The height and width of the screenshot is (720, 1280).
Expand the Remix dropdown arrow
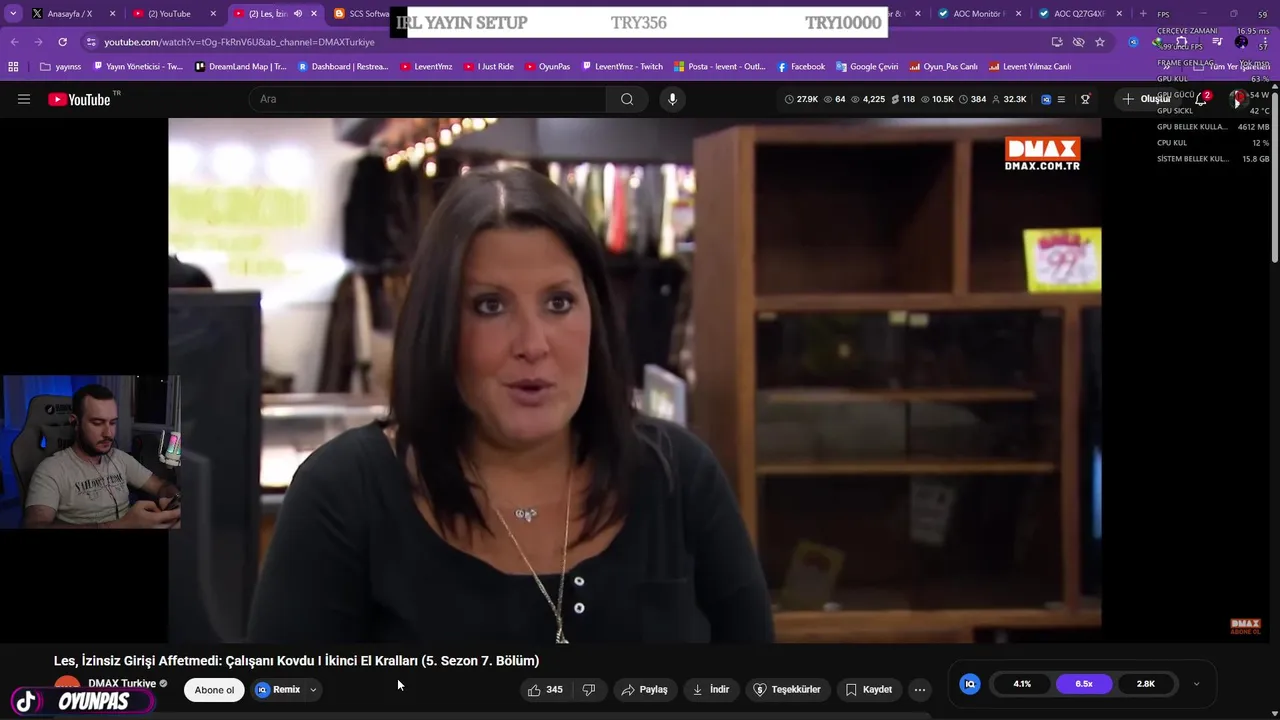coord(313,690)
